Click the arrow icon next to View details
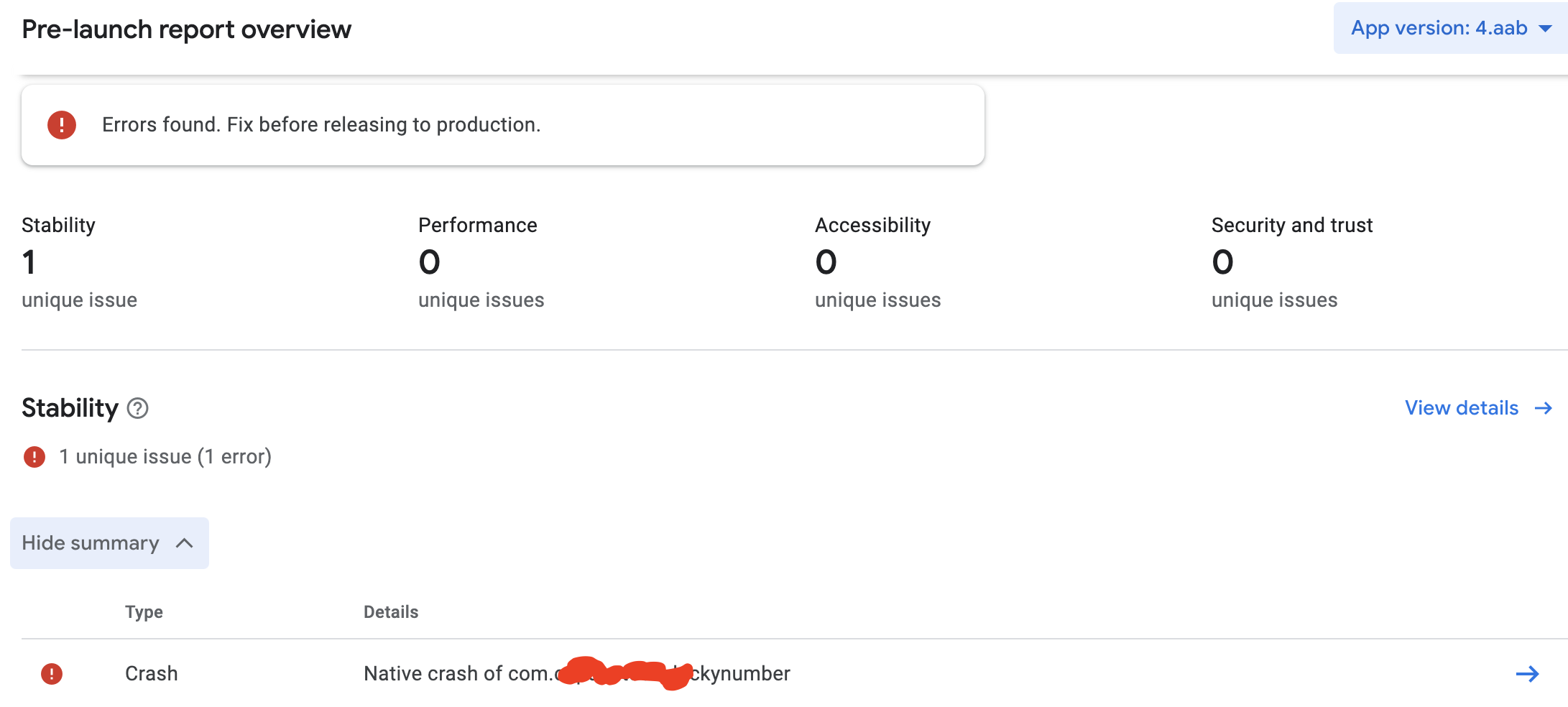The height and width of the screenshot is (707, 1568). pos(1543,408)
